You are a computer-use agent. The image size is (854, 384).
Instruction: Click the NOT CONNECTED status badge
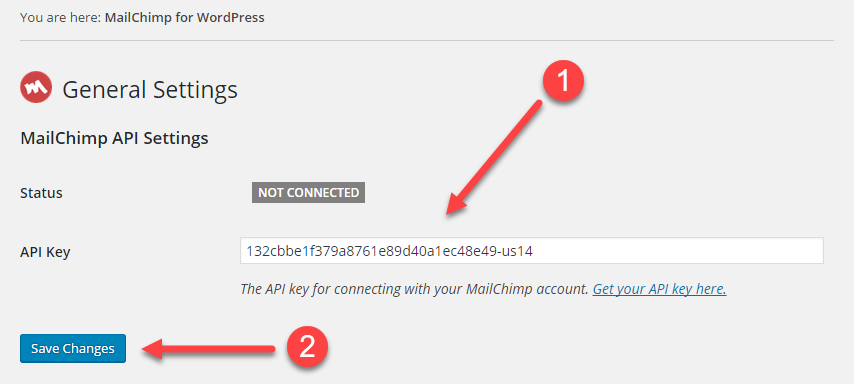click(x=308, y=193)
